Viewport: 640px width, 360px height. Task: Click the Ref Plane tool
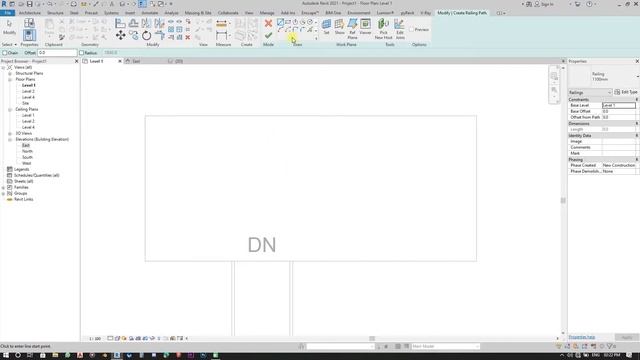pyautogui.click(x=352, y=29)
